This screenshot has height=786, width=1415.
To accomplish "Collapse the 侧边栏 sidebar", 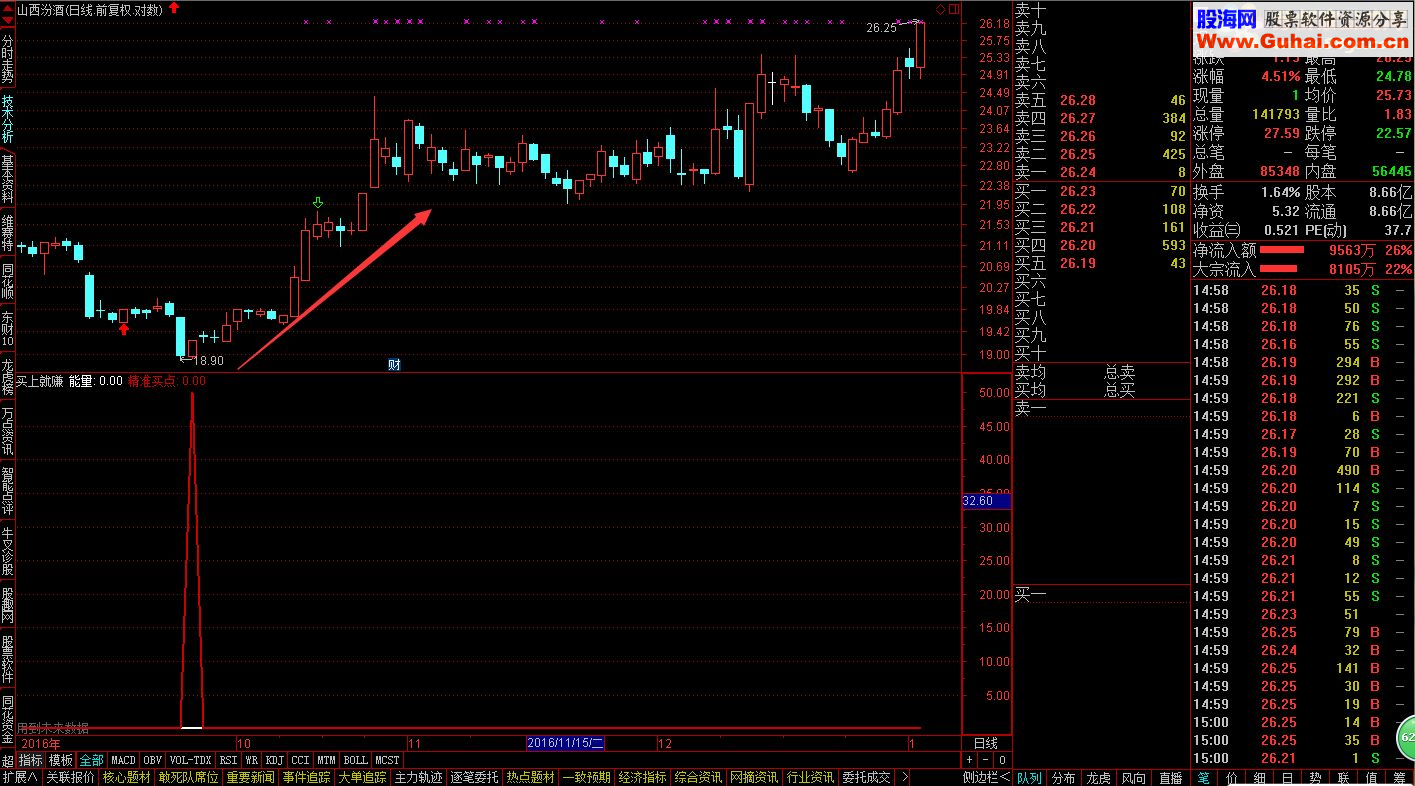I will (x=986, y=778).
